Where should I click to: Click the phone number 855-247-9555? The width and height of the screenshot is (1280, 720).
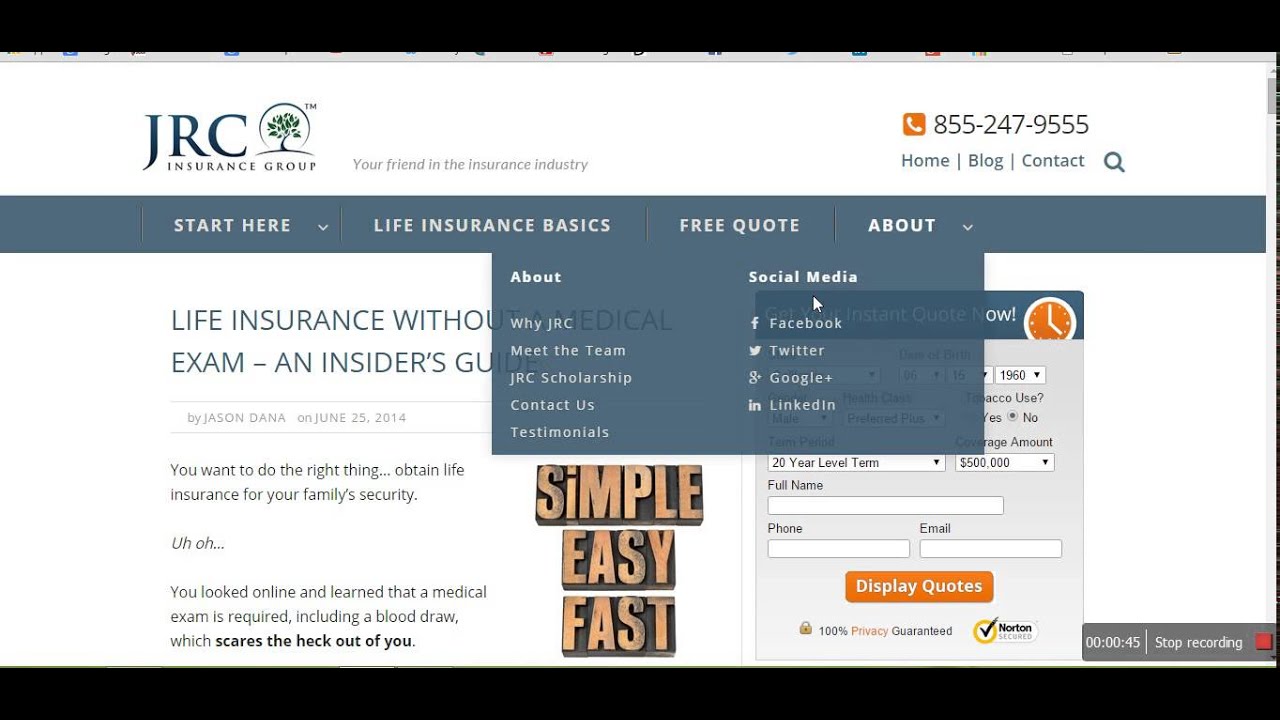coord(1011,124)
